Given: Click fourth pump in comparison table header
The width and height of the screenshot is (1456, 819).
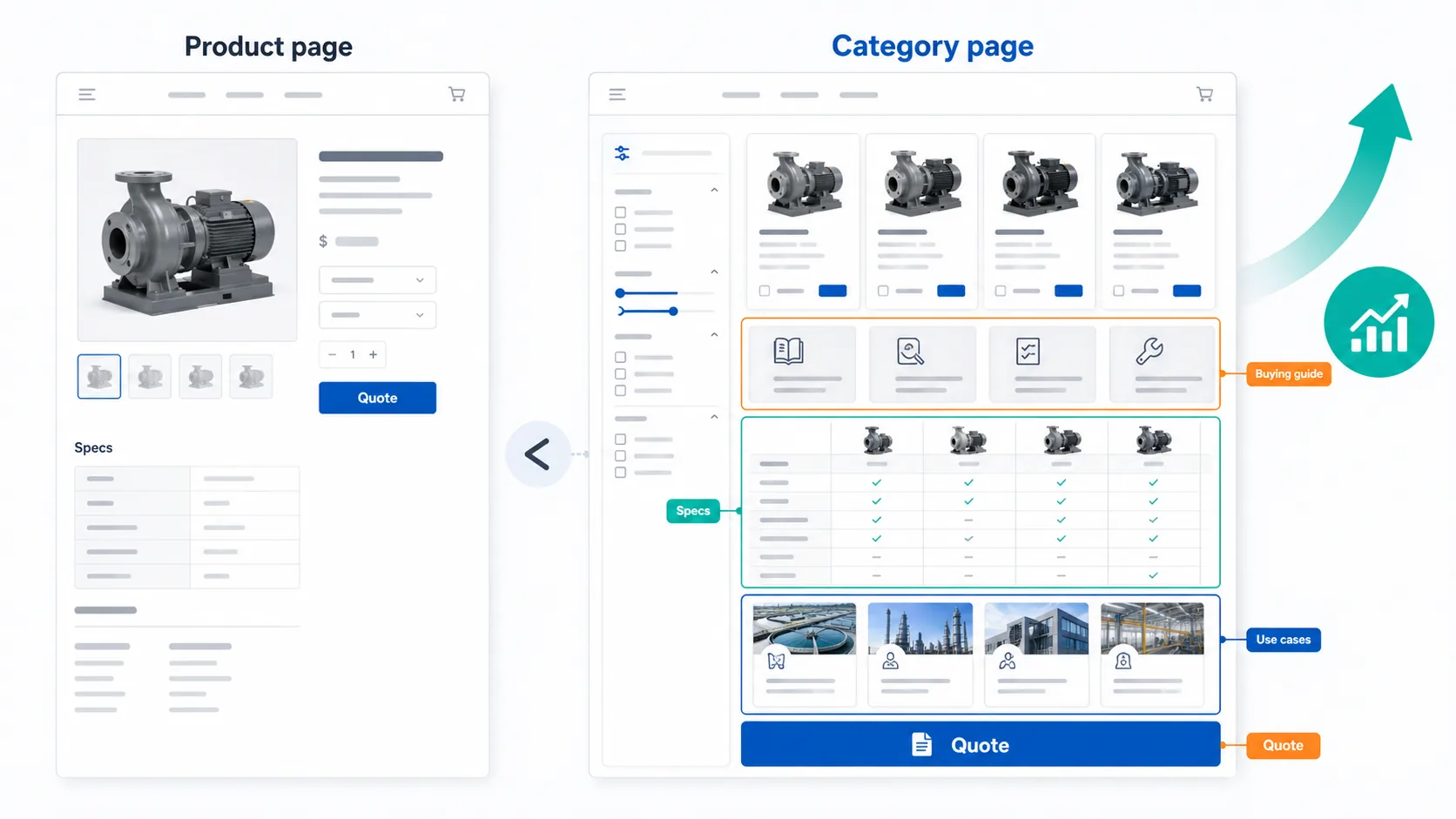Looking at the screenshot, I should (1154, 440).
